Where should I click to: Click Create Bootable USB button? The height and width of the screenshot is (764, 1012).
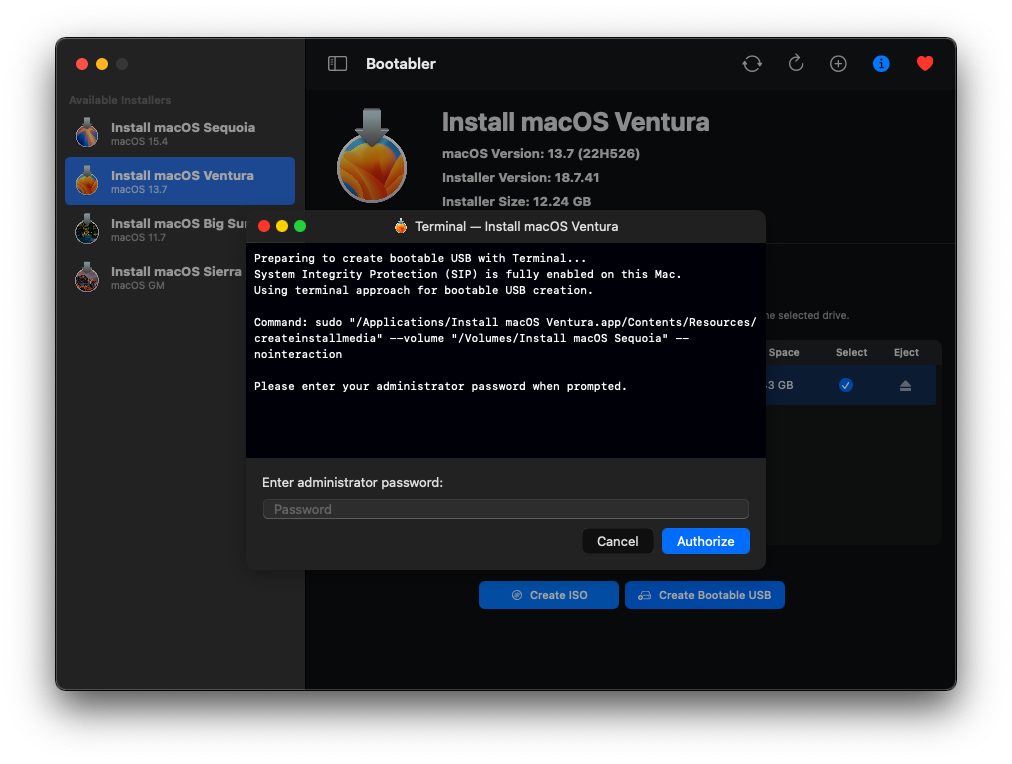(x=705, y=595)
